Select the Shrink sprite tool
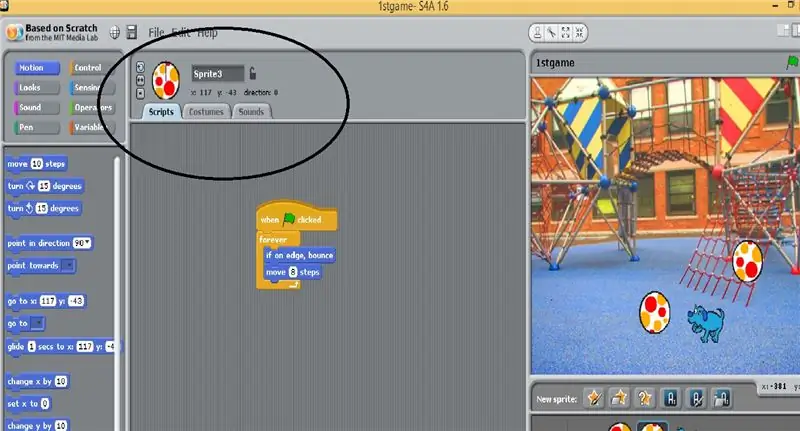Viewport: 800px width, 431px height. point(579,33)
